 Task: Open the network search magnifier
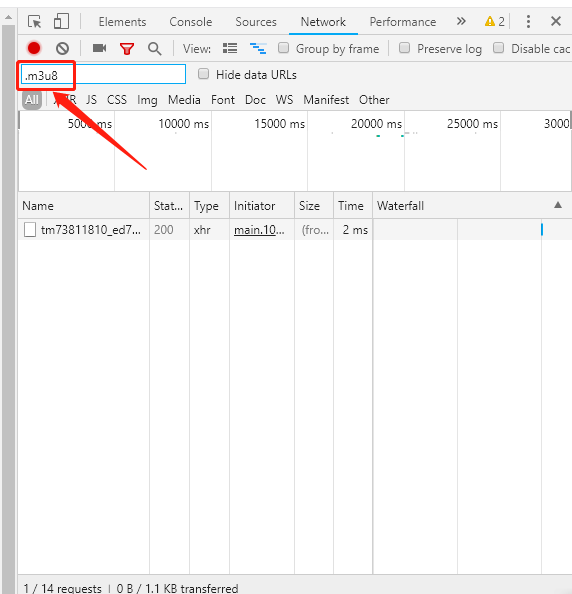coord(155,49)
